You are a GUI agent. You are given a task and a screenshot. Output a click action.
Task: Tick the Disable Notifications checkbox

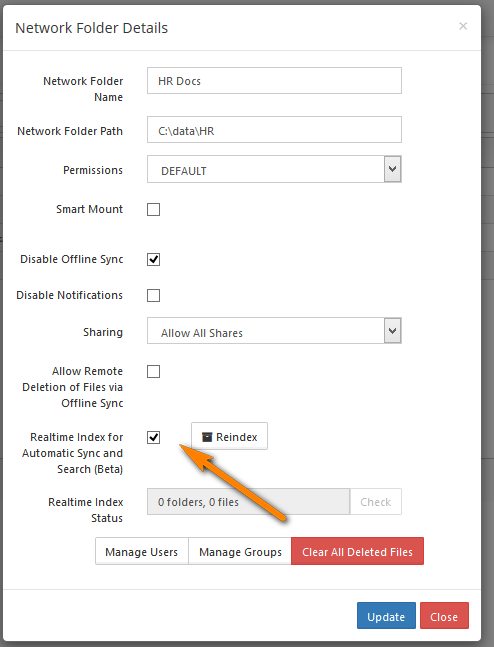pos(154,295)
